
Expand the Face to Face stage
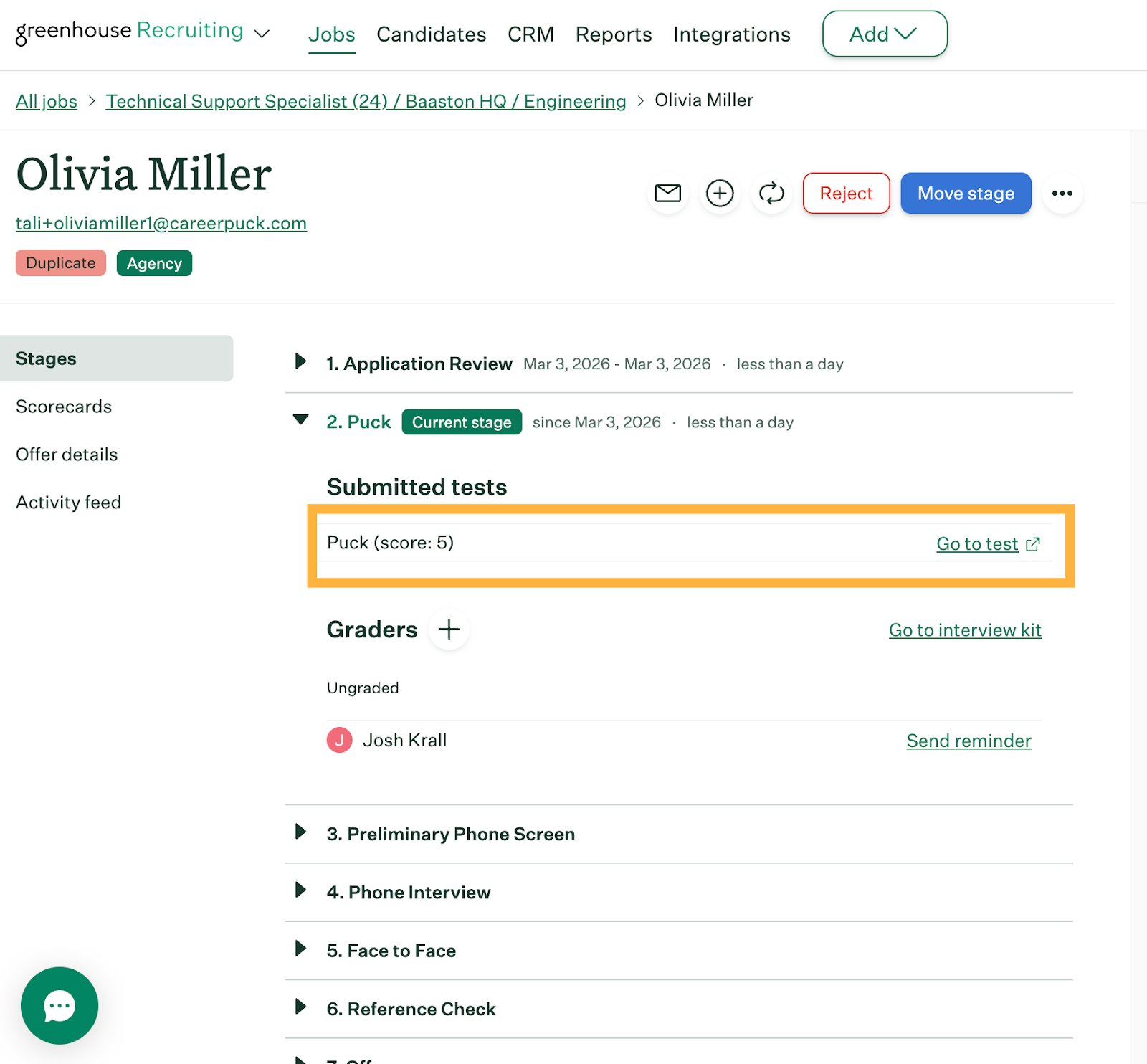click(301, 949)
